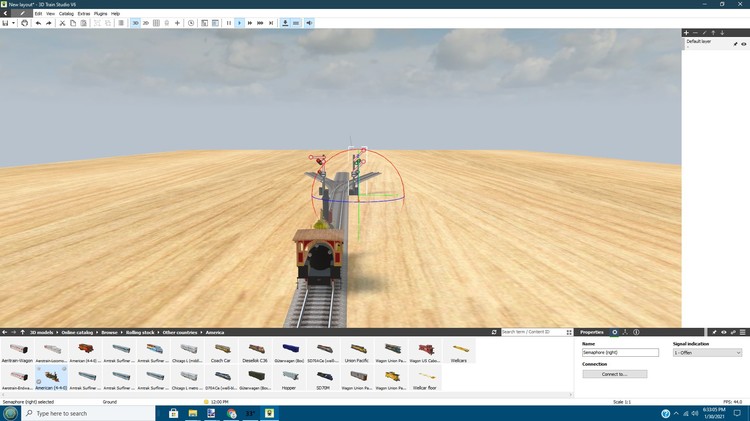
Task: Click the Cut scissors icon
Action: click(62, 23)
